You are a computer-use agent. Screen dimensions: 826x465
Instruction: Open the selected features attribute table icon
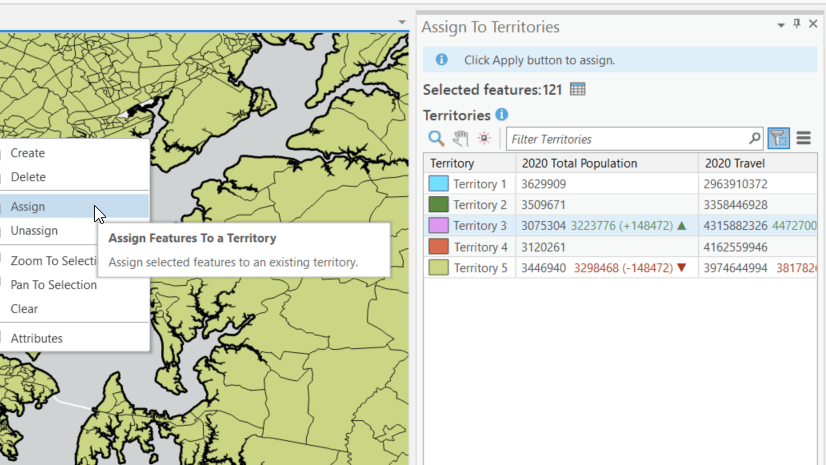(577, 90)
